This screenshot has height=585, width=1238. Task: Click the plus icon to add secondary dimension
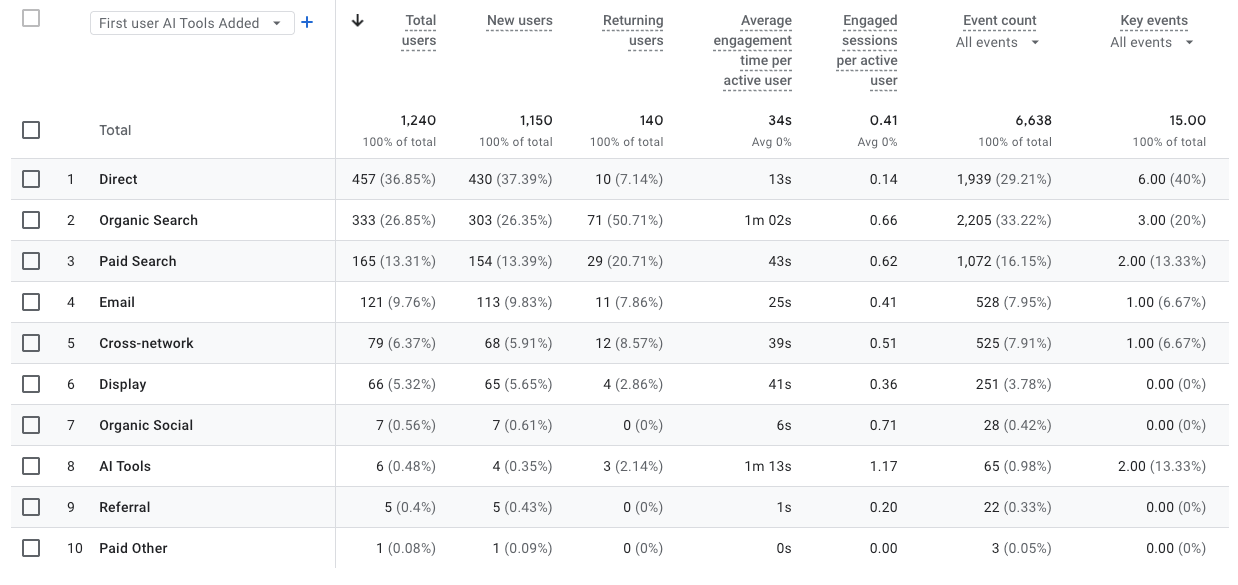[x=307, y=22]
